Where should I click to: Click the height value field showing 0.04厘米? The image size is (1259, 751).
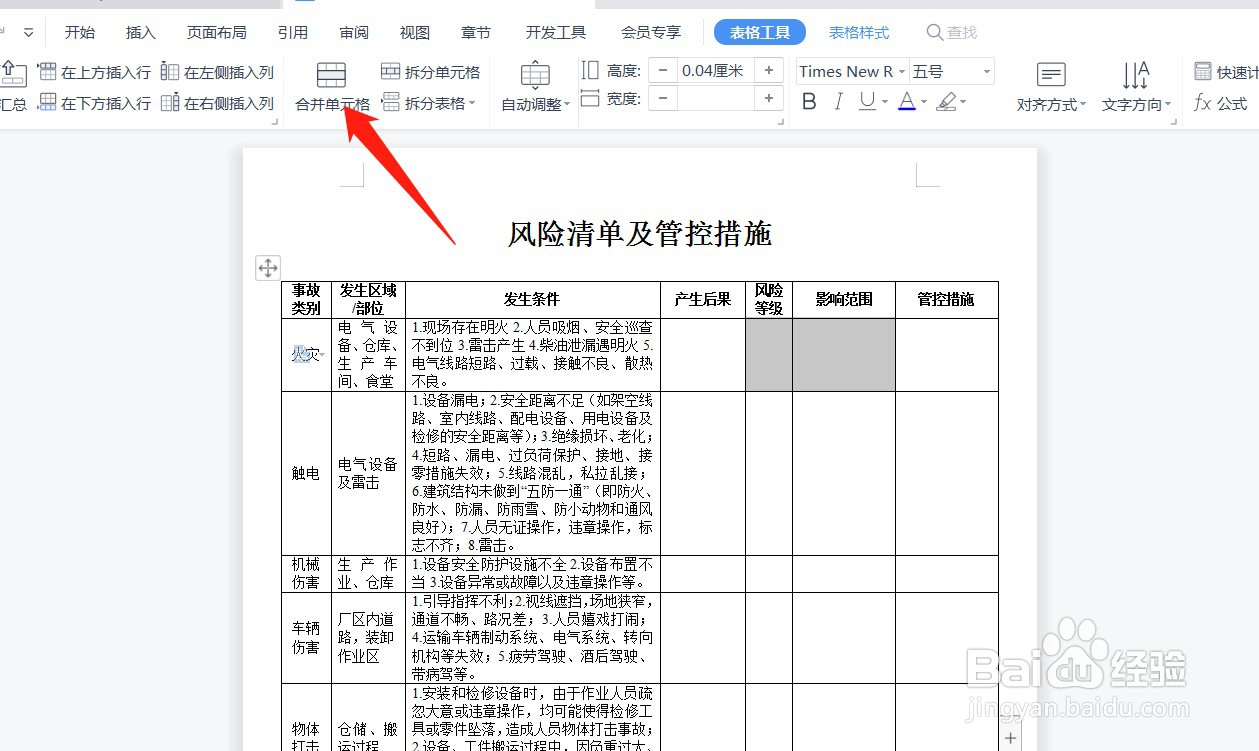click(x=715, y=71)
